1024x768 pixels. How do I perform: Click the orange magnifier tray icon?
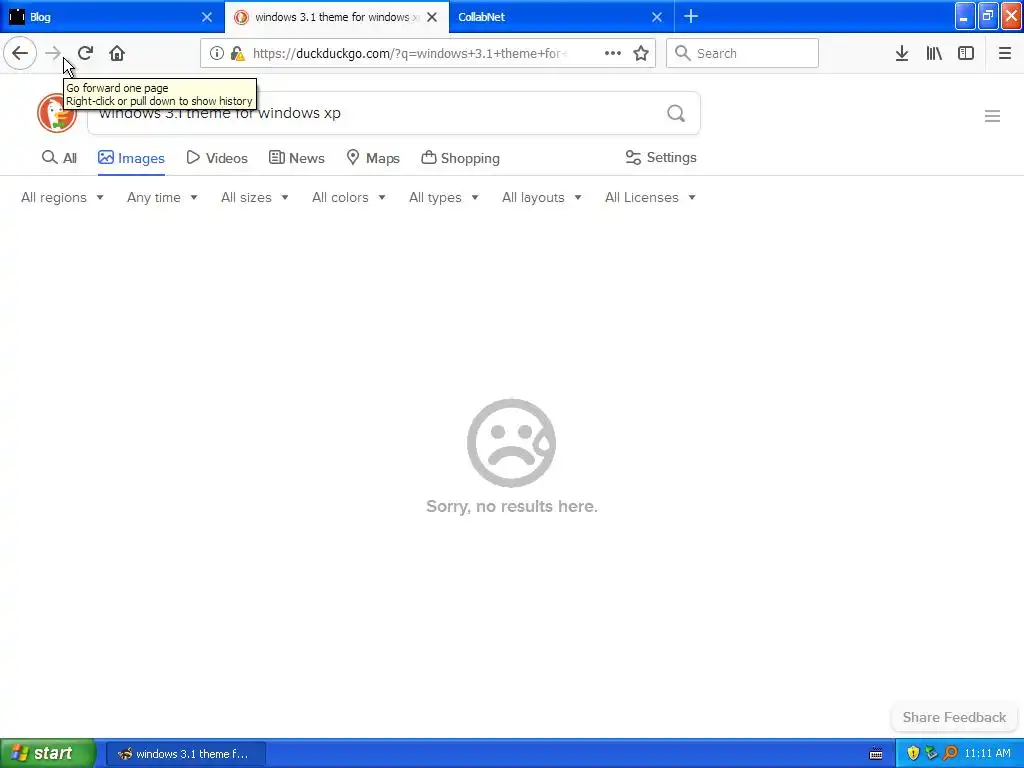point(950,753)
